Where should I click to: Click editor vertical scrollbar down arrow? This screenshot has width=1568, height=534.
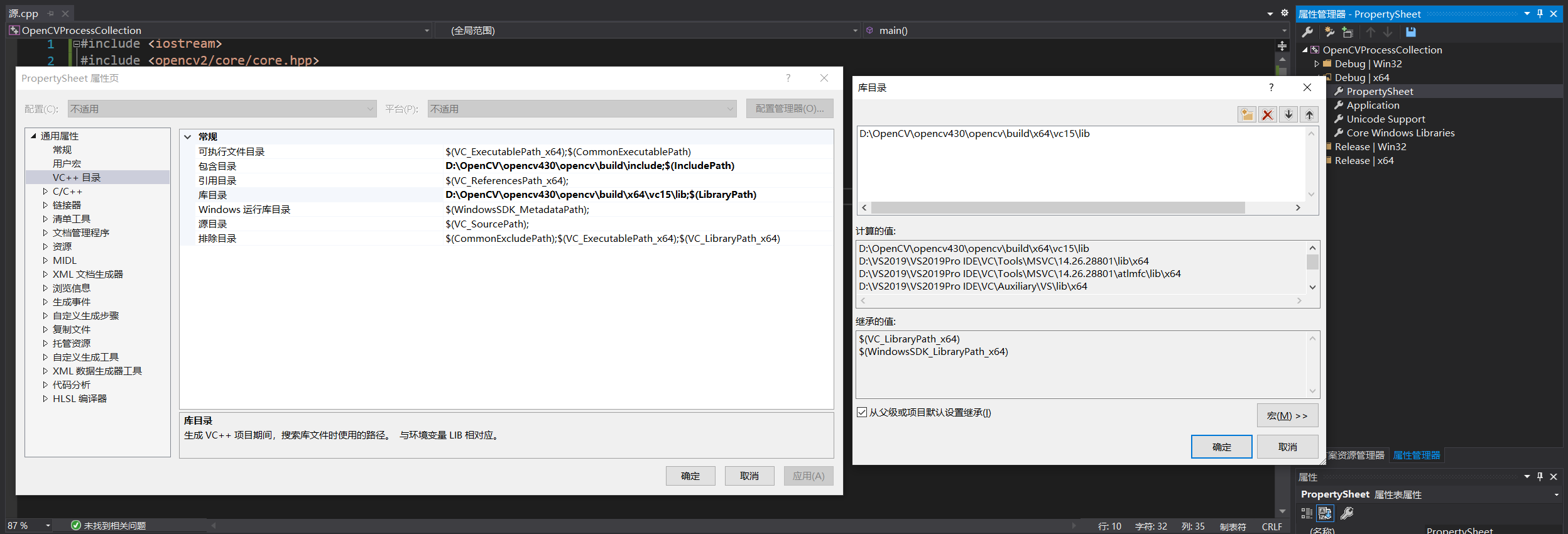coord(1282,511)
